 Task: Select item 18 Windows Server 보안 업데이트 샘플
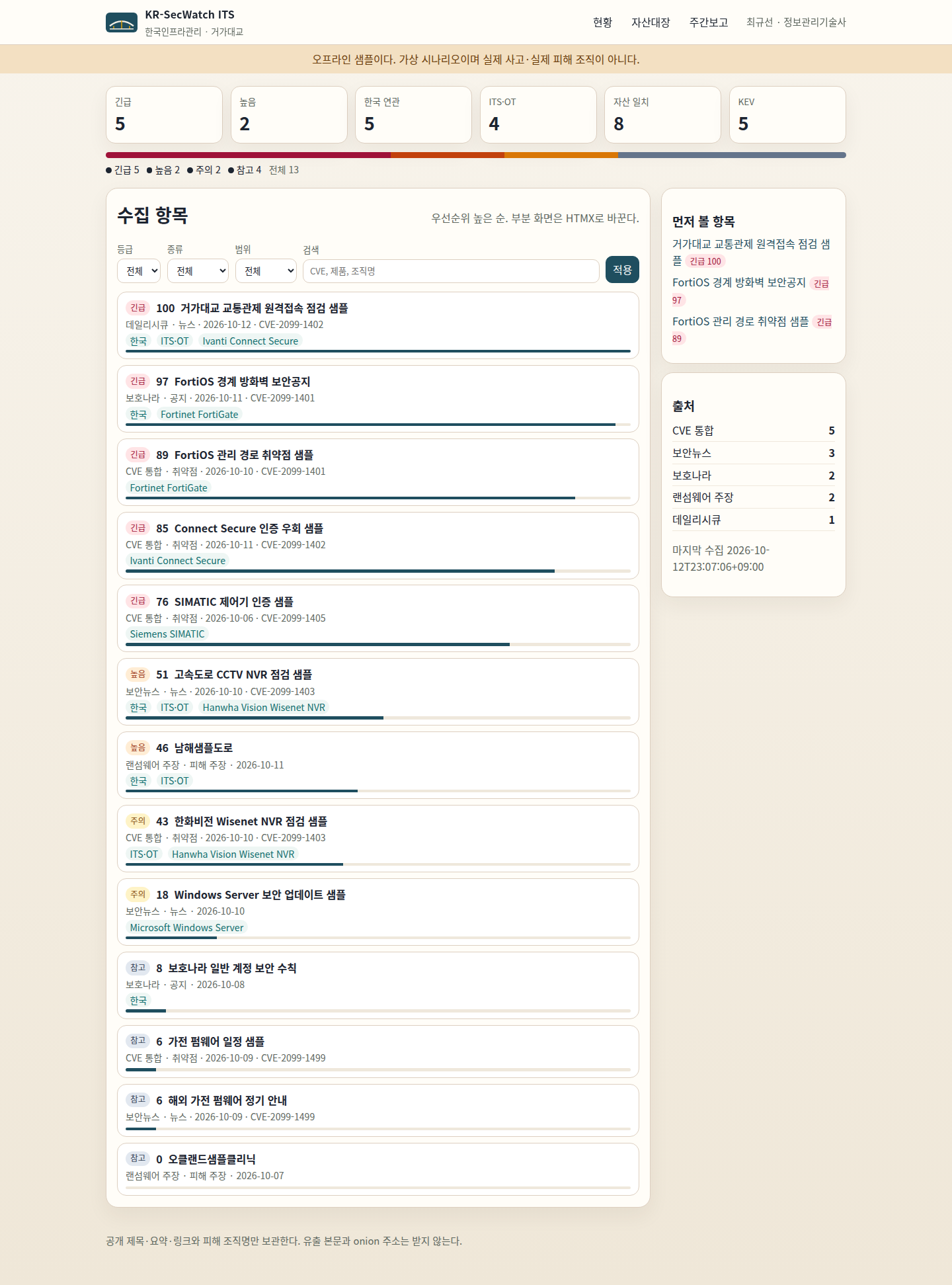tap(378, 912)
